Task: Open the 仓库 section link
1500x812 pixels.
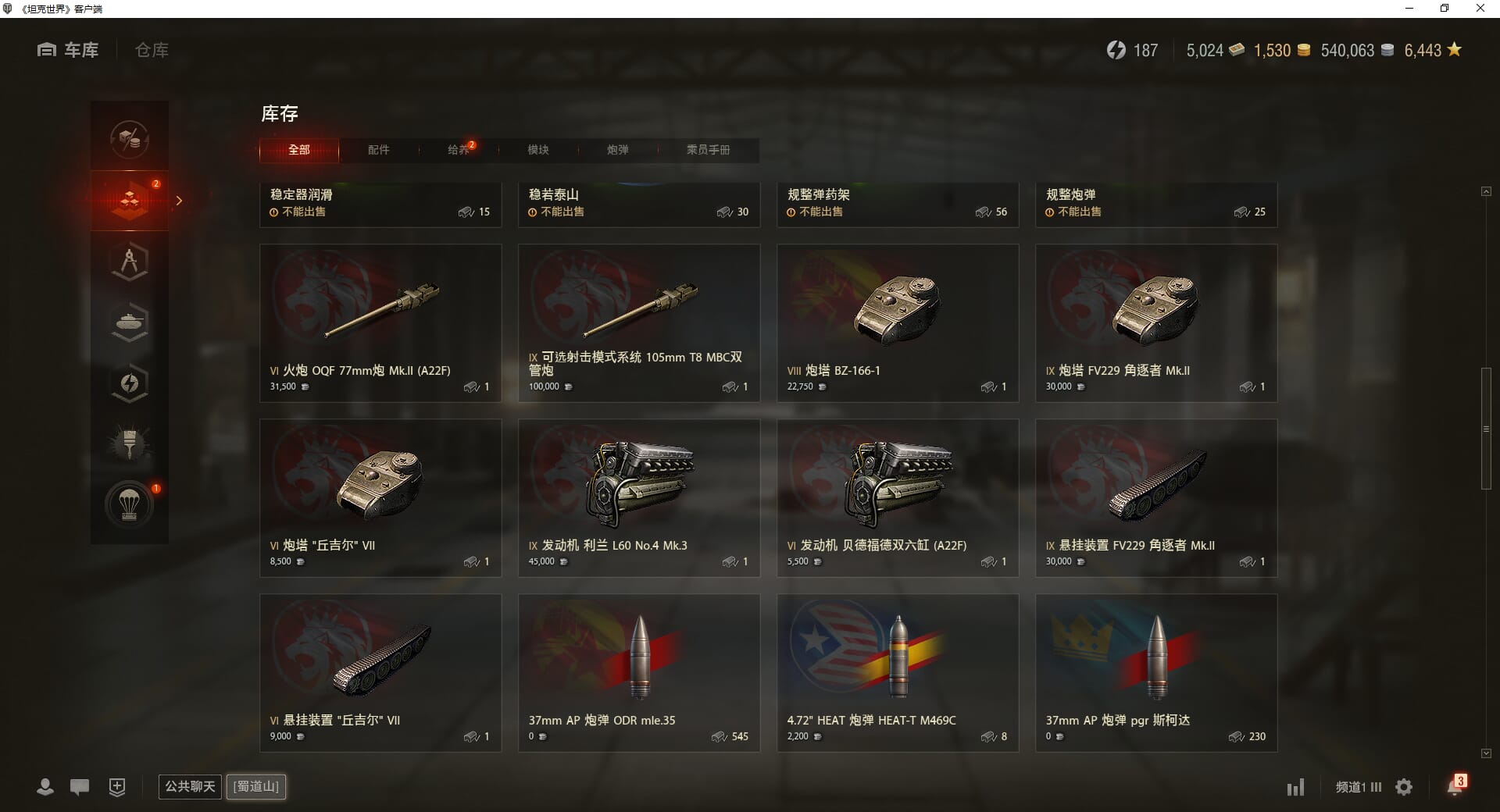Action: pyautogui.click(x=152, y=50)
